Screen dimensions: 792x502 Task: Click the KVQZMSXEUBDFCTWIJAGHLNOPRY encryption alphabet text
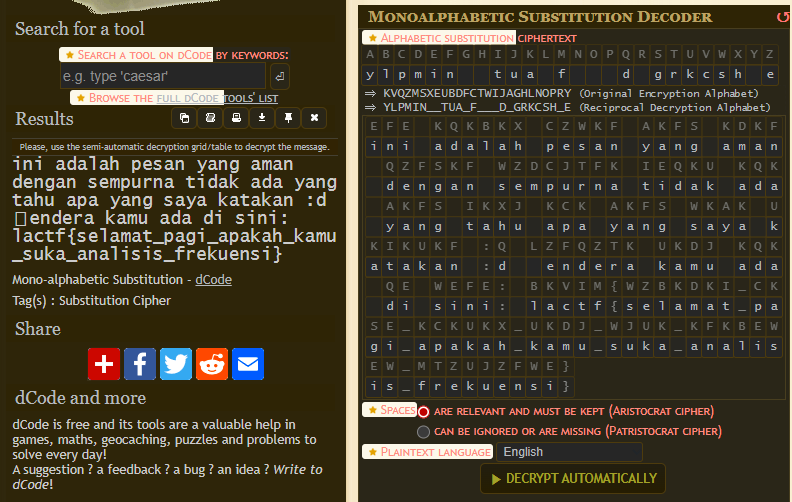point(477,93)
